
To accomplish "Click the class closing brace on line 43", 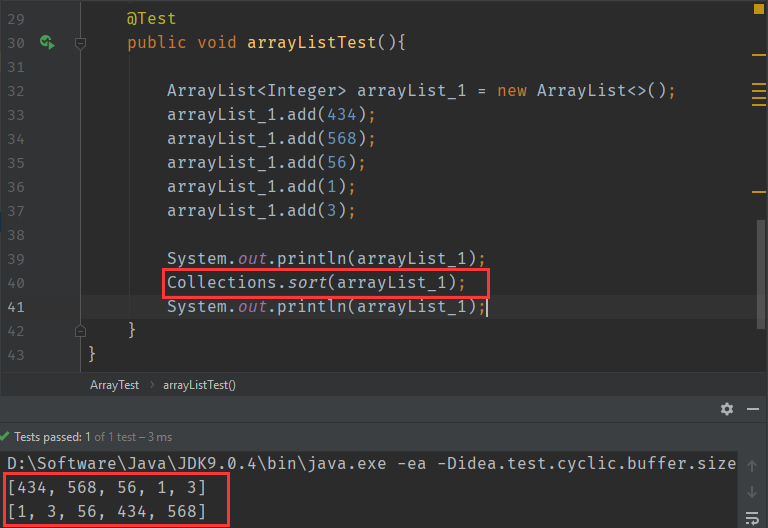I will pyautogui.click(x=92, y=354).
